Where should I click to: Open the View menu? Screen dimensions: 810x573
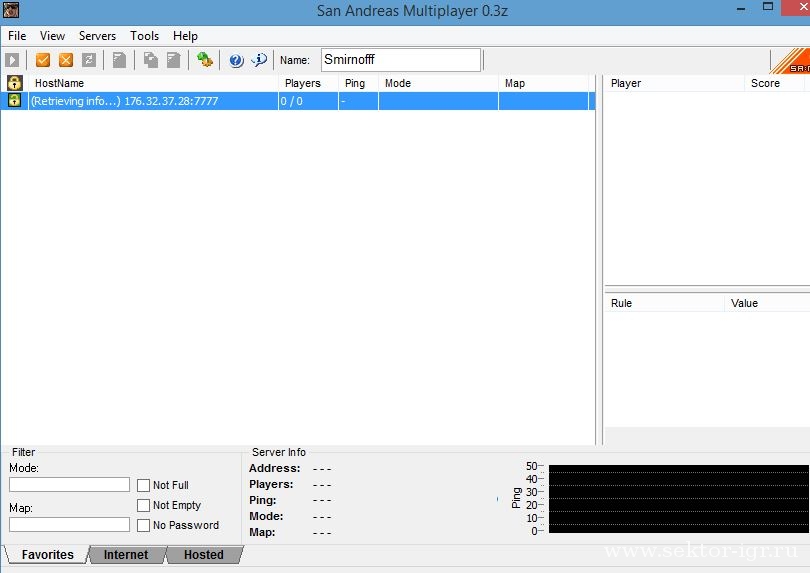pyautogui.click(x=52, y=36)
